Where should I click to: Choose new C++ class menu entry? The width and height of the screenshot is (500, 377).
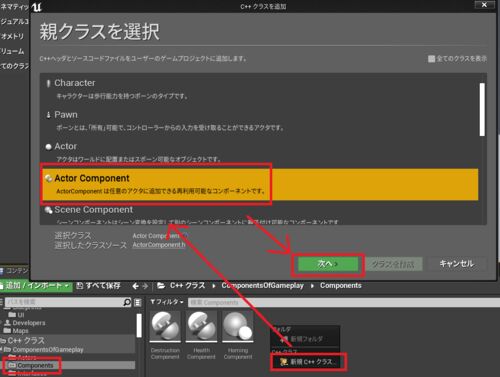308,362
